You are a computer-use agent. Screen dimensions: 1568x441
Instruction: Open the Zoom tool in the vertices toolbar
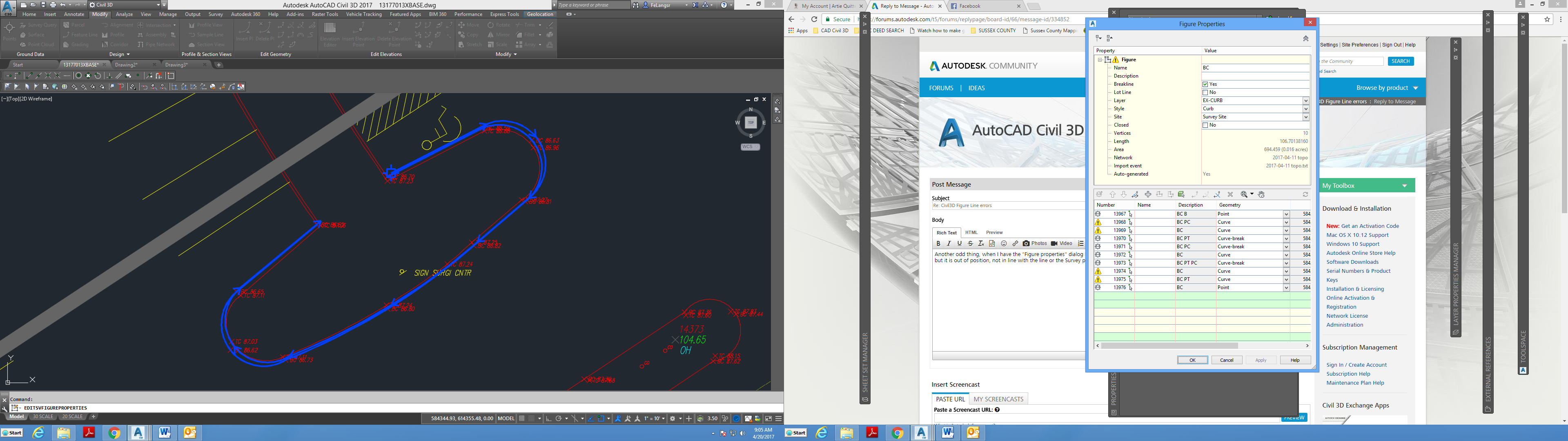(x=1244, y=195)
